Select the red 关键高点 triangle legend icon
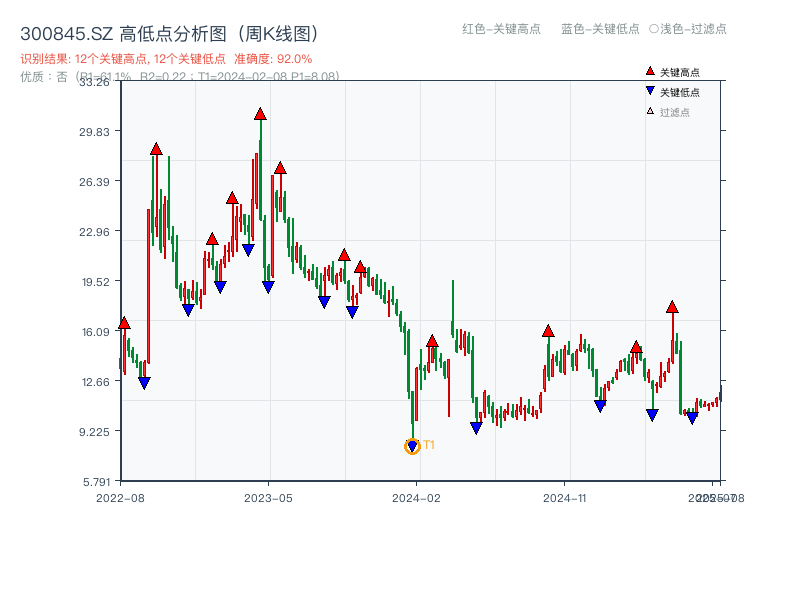 pos(648,70)
